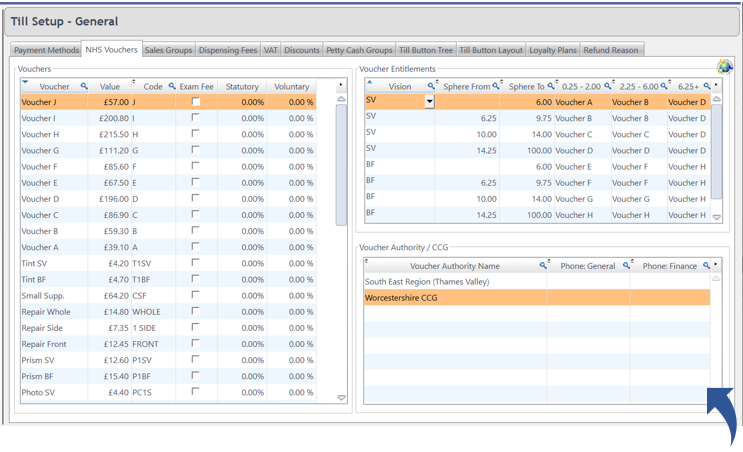Image resolution: width=743 pixels, height=452 pixels.
Task: Click Vouchers grid column chooser arrow
Action: point(341,85)
